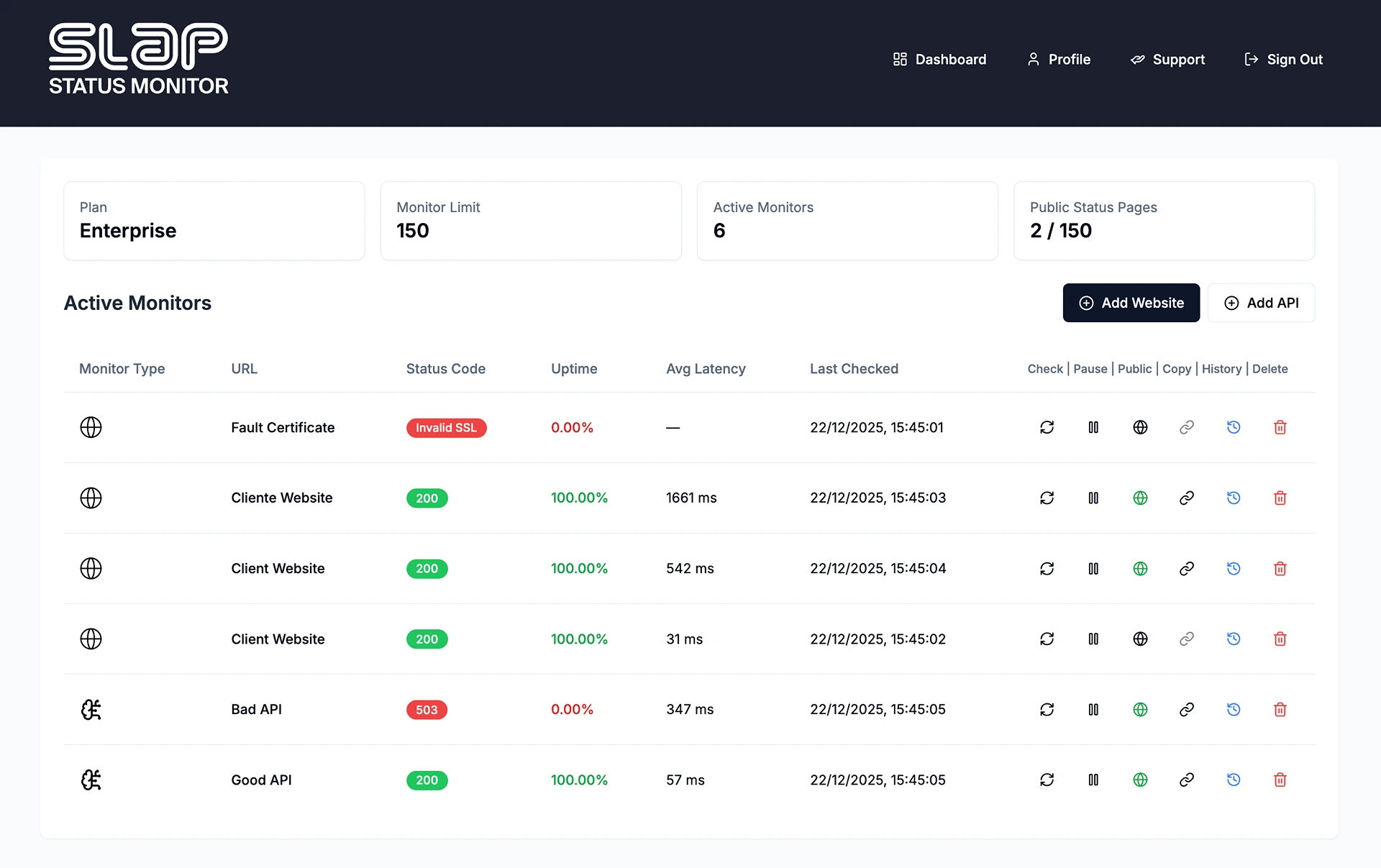Open the Dashboard menu item
This screenshot has width=1381, height=868.
tap(939, 59)
